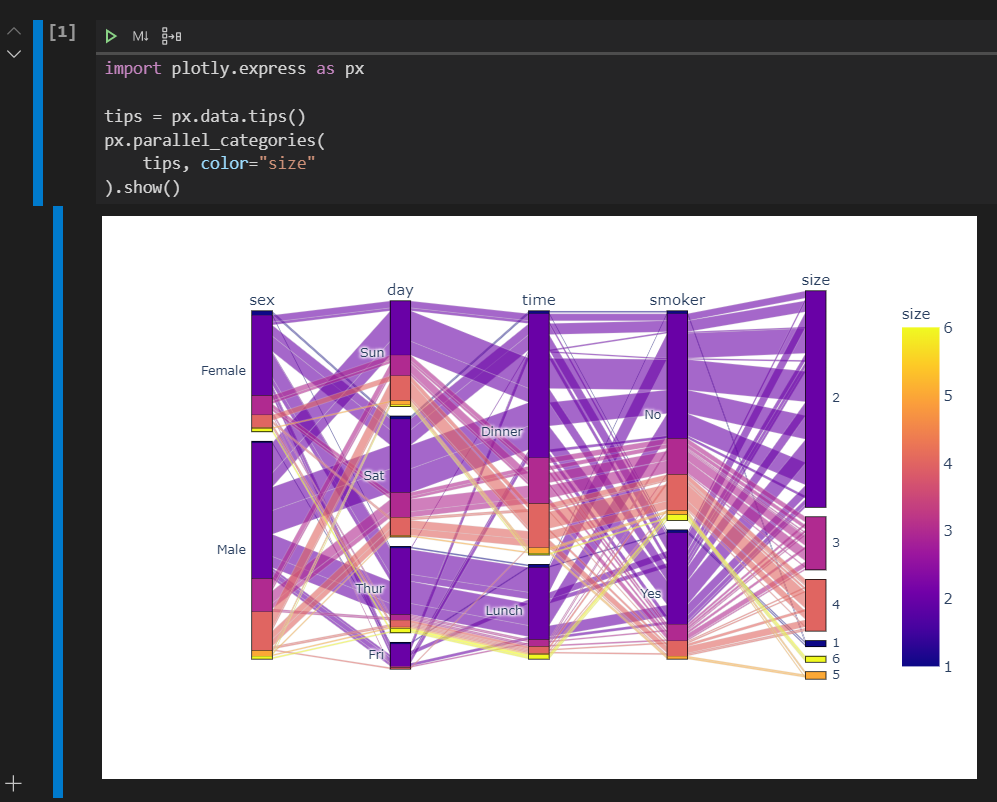Image resolution: width=997 pixels, height=802 pixels.
Task: Click the colorbar title 'size'
Action: point(916,314)
